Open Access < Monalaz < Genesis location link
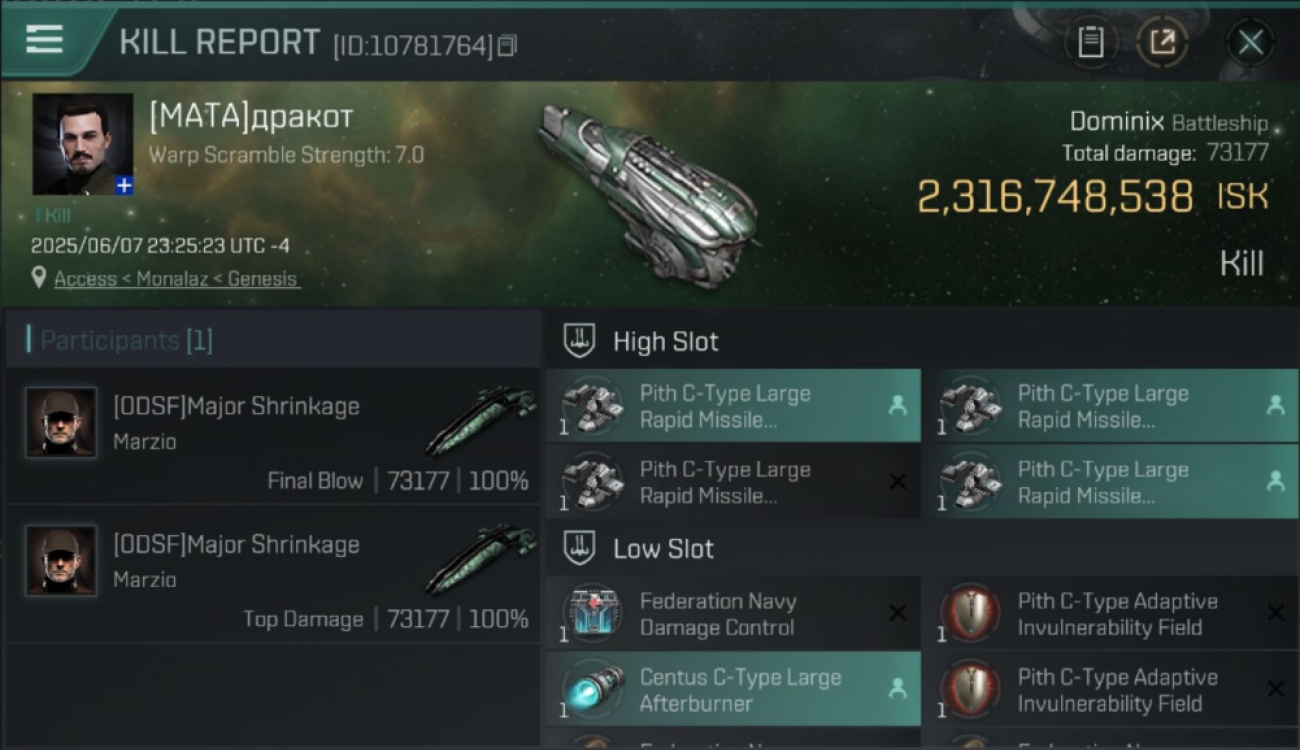The width and height of the screenshot is (1300, 750). (x=176, y=279)
